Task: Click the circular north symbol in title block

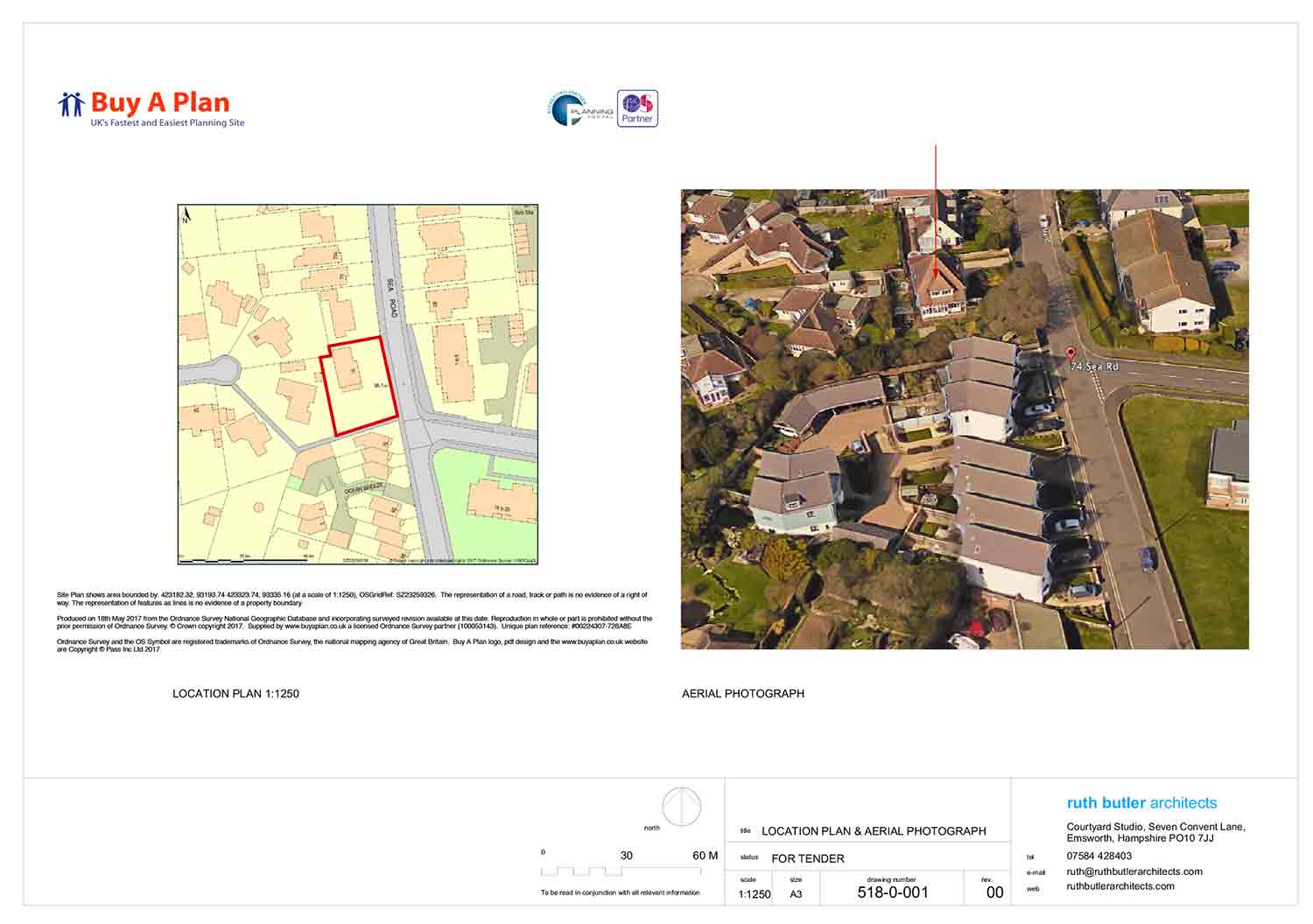Action: [681, 807]
